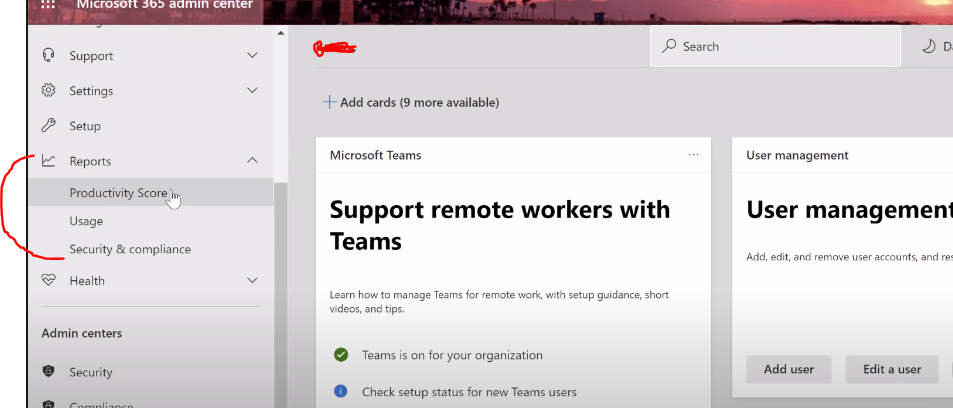Click the Setup wrench icon

click(x=48, y=126)
